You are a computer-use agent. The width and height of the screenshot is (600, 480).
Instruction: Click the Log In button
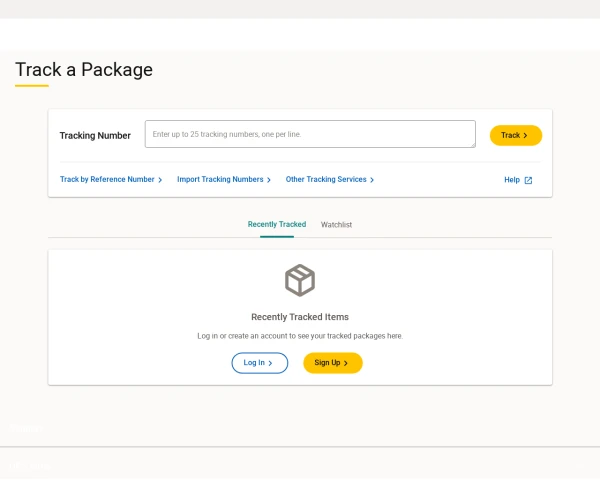point(259,362)
